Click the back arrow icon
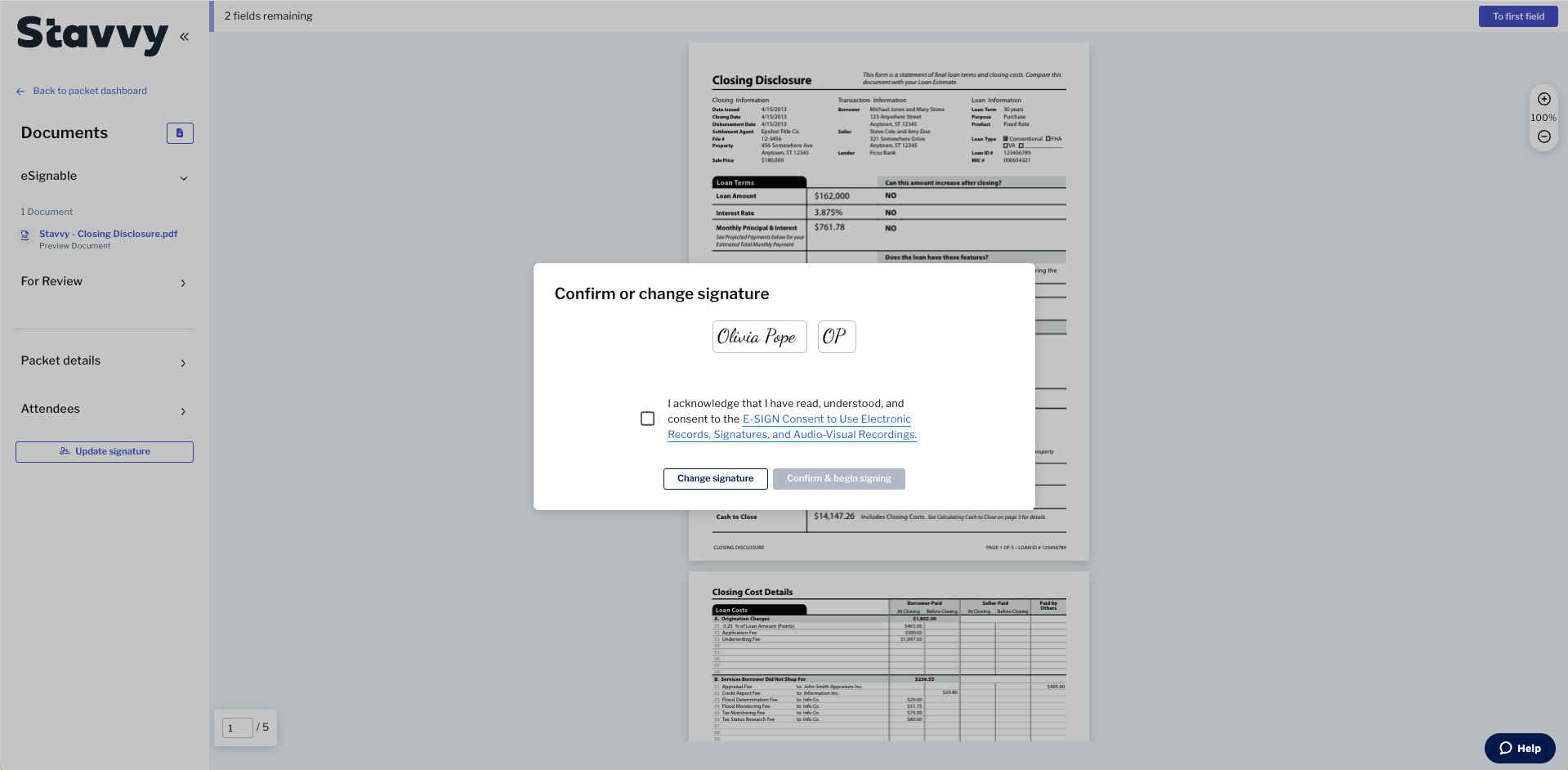The width and height of the screenshot is (1568, 770). point(20,92)
